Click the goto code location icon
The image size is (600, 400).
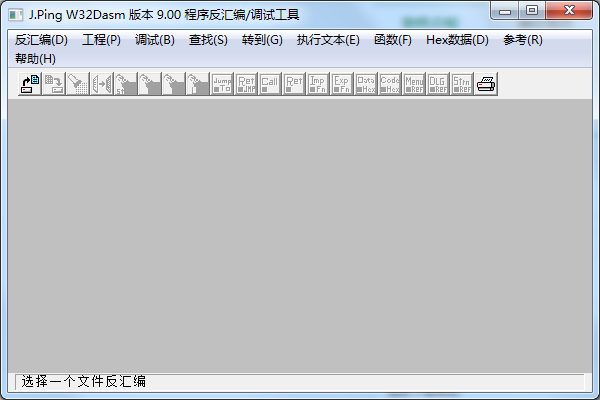[197, 83]
